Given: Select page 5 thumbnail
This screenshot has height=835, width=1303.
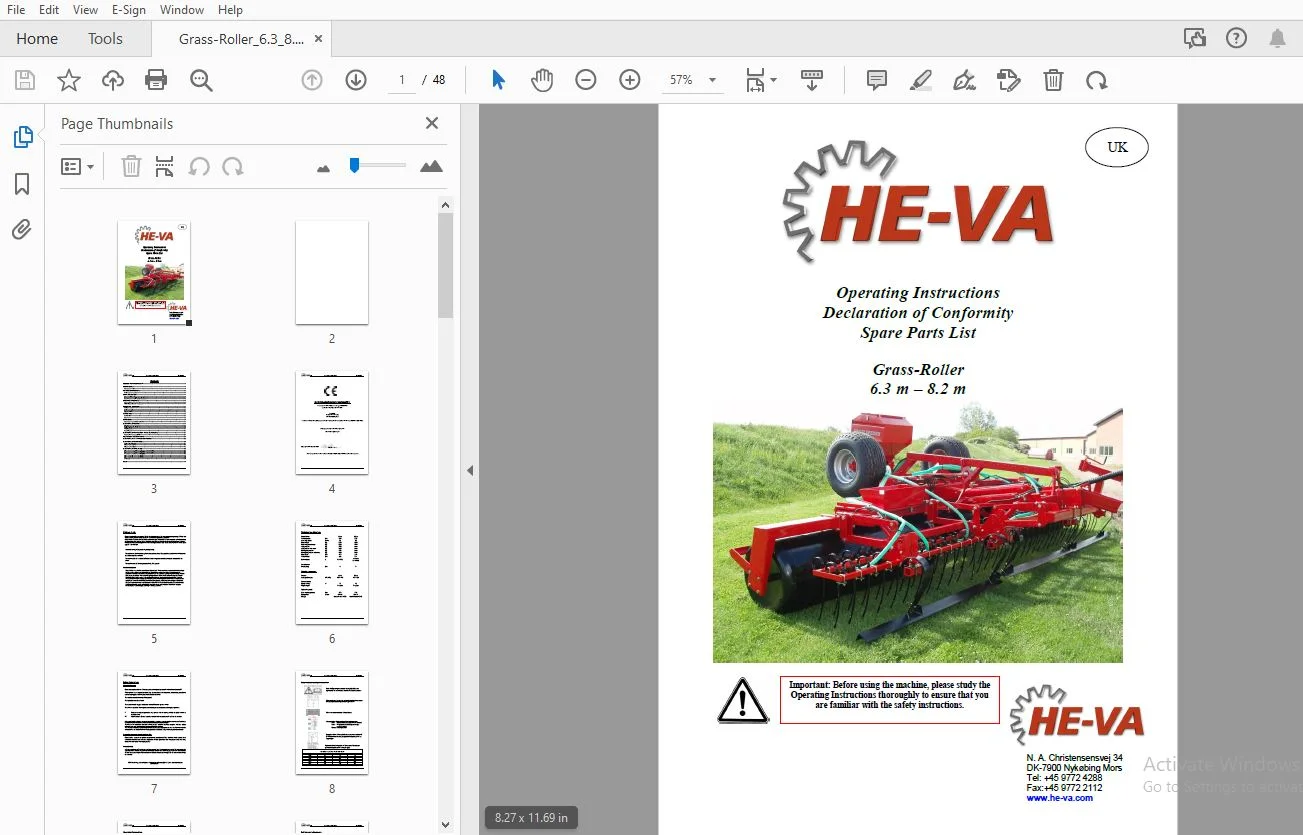Looking at the screenshot, I should (x=154, y=573).
